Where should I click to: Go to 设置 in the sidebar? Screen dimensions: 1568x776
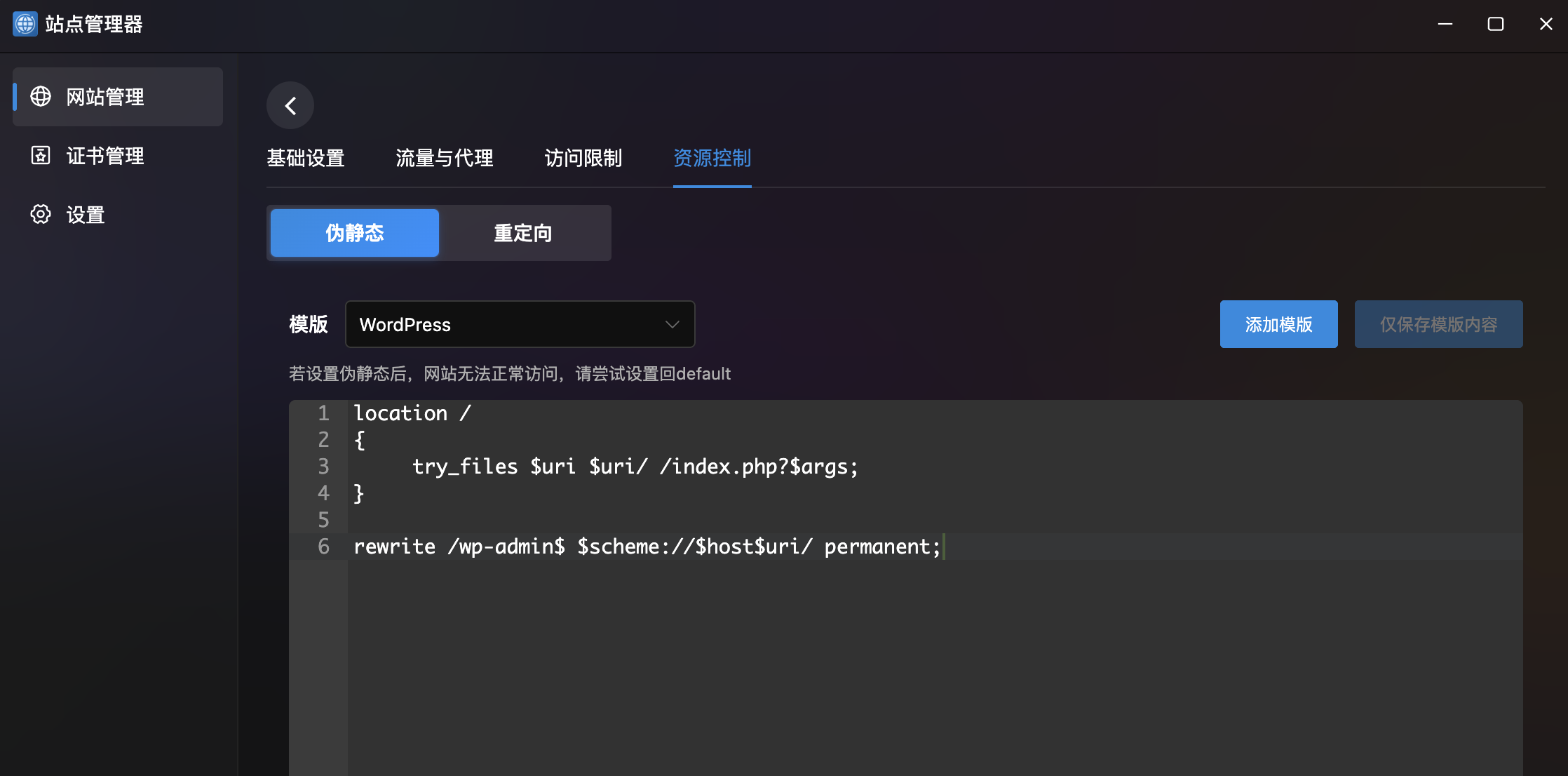118,215
